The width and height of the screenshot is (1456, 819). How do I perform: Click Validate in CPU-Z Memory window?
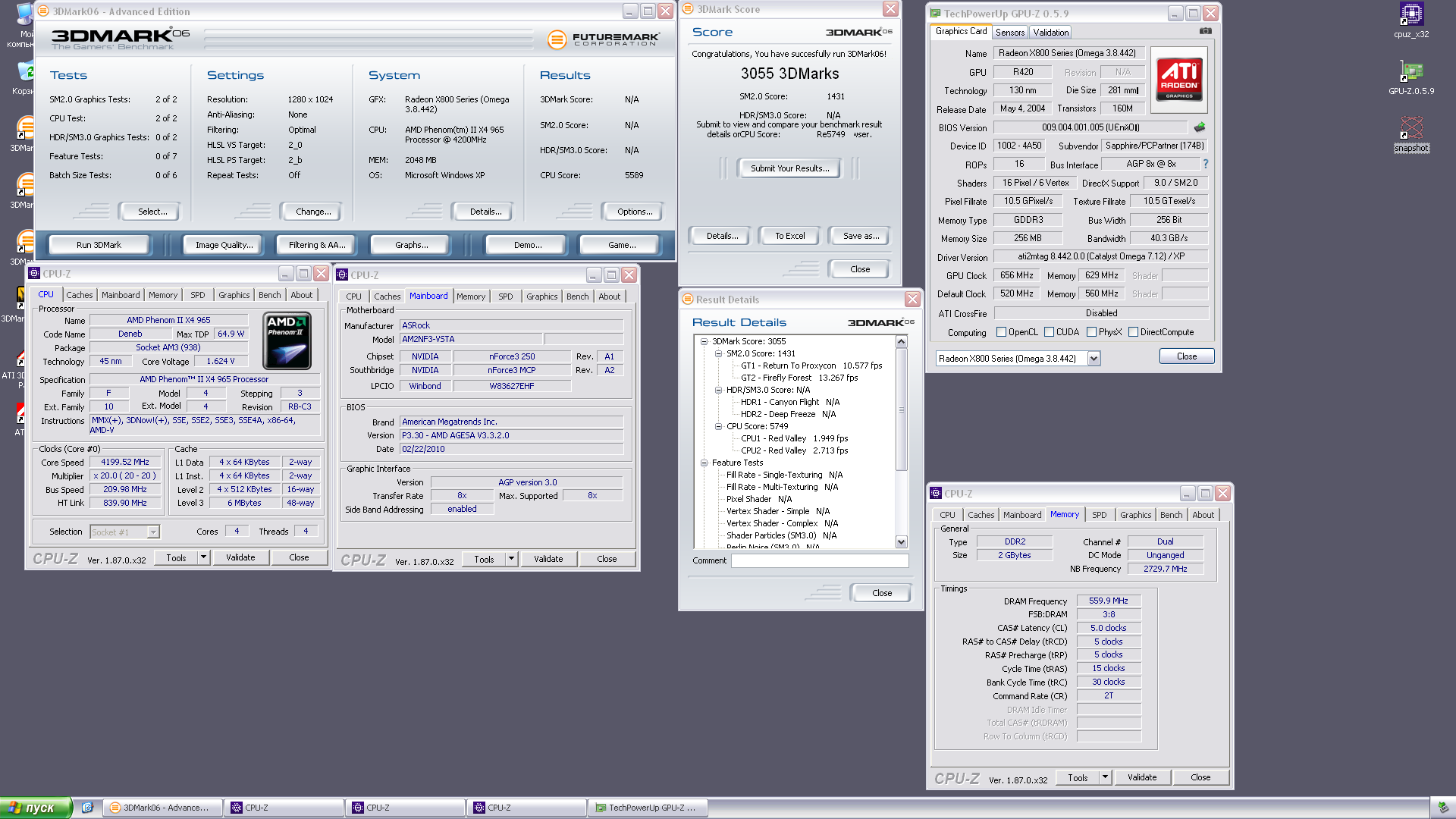pyautogui.click(x=1141, y=777)
